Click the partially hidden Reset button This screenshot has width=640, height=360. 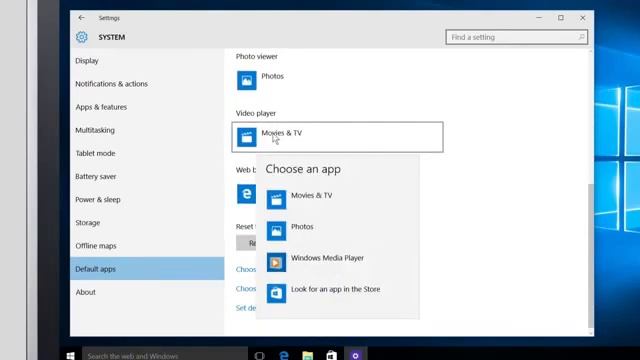tap(246, 243)
